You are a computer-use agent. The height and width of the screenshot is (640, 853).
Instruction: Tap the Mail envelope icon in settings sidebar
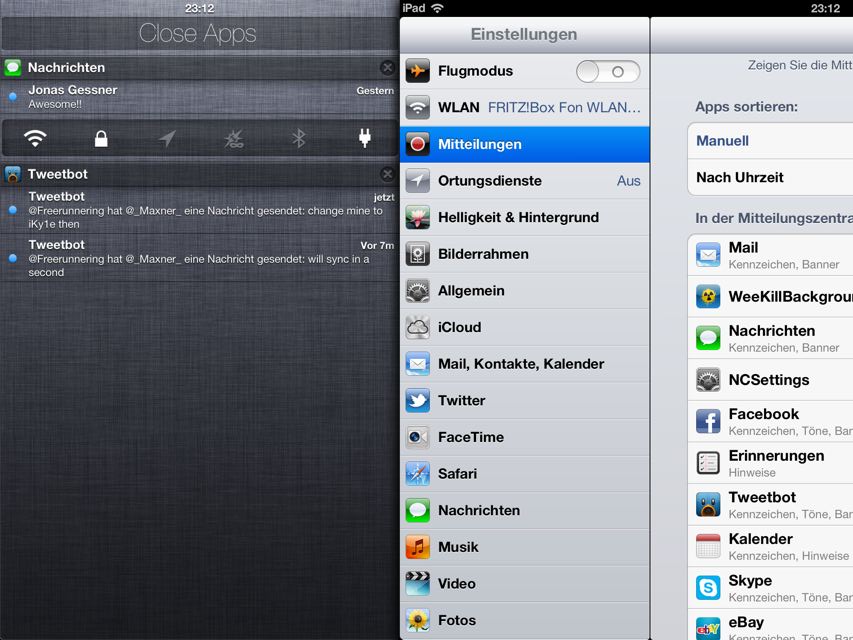pyautogui.click(x=417, y=364)
